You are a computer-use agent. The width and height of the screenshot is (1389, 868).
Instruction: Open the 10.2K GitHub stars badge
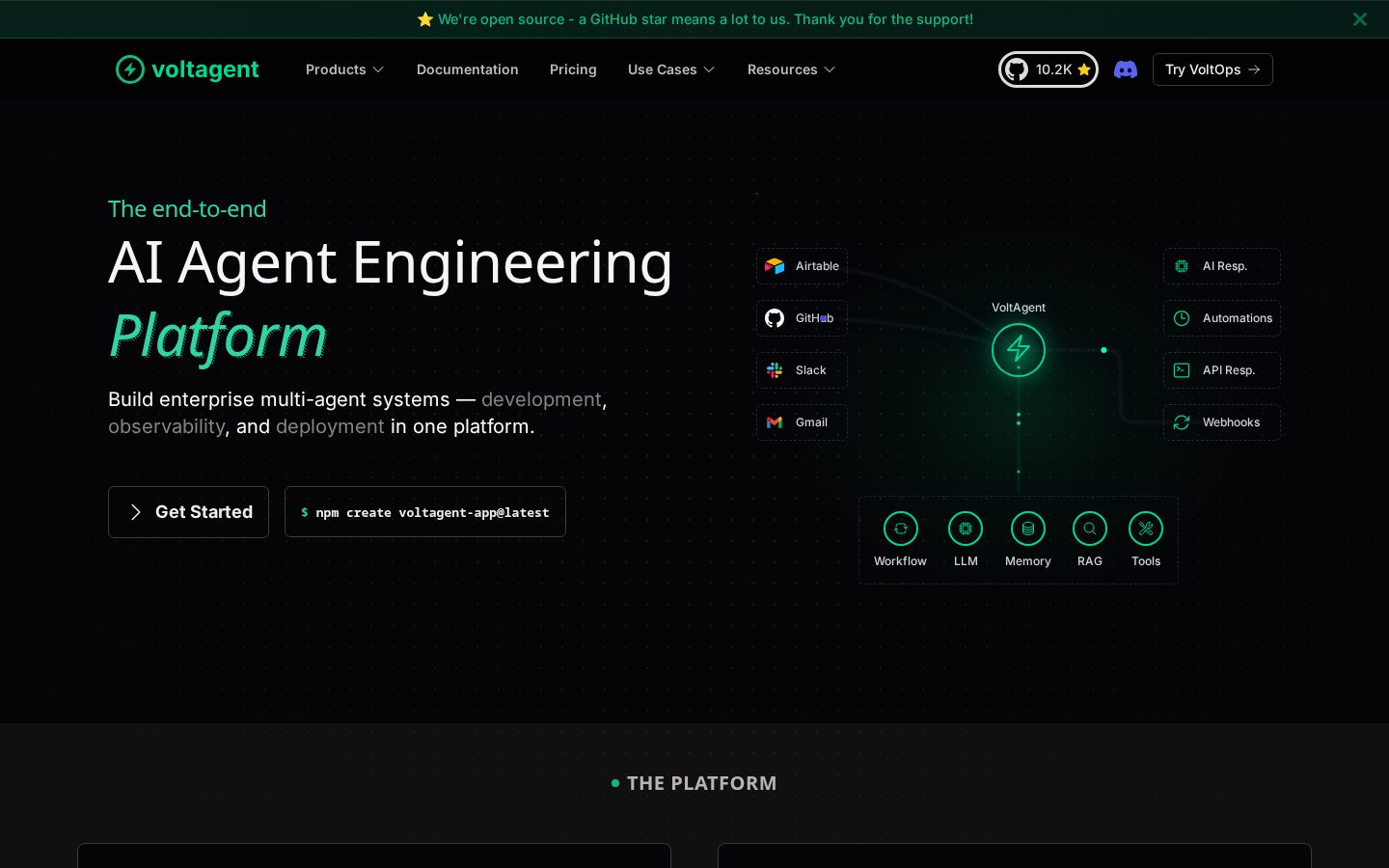1049,69
